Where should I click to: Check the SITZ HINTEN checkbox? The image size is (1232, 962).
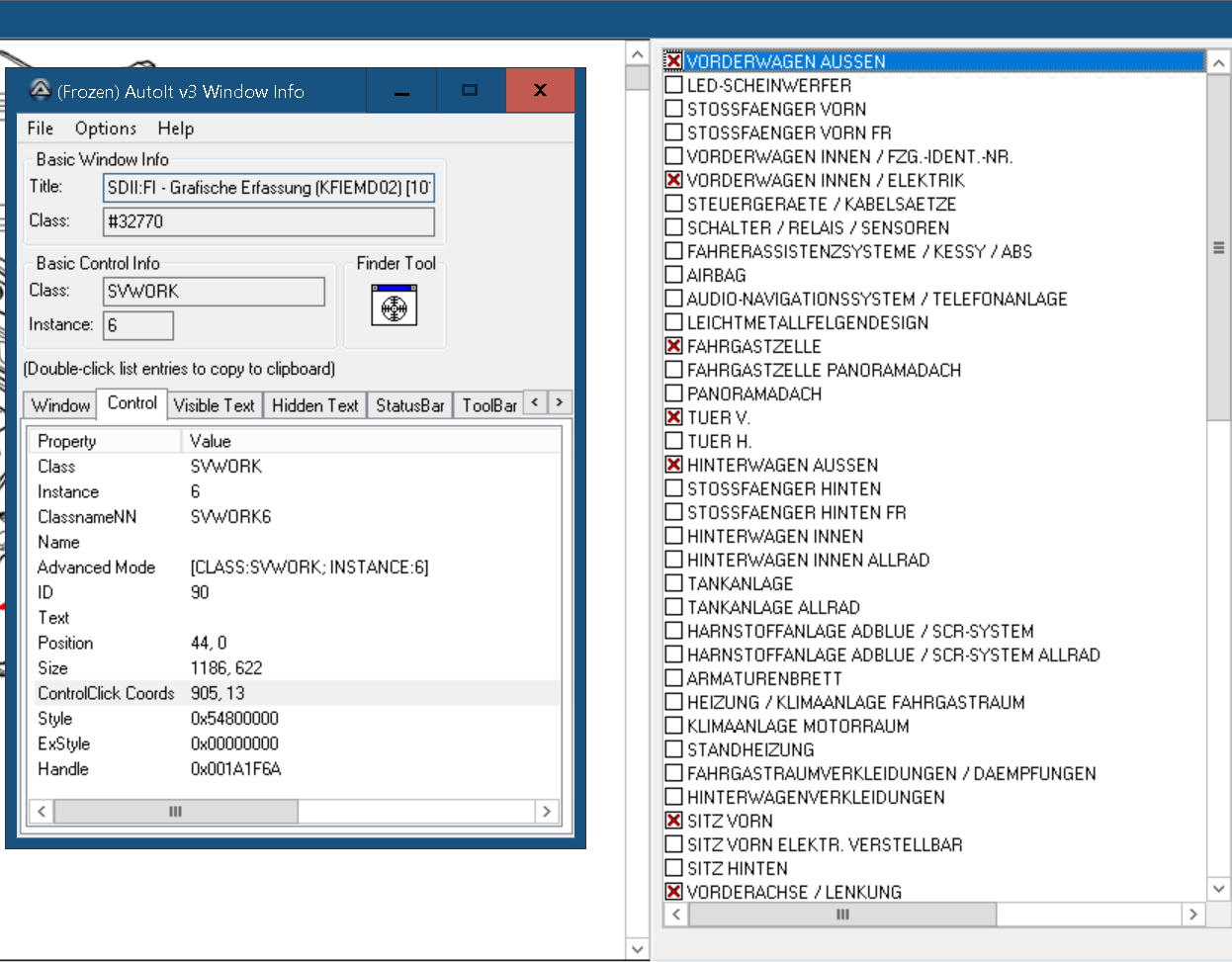pyautogui.click(x=673, y=868)
